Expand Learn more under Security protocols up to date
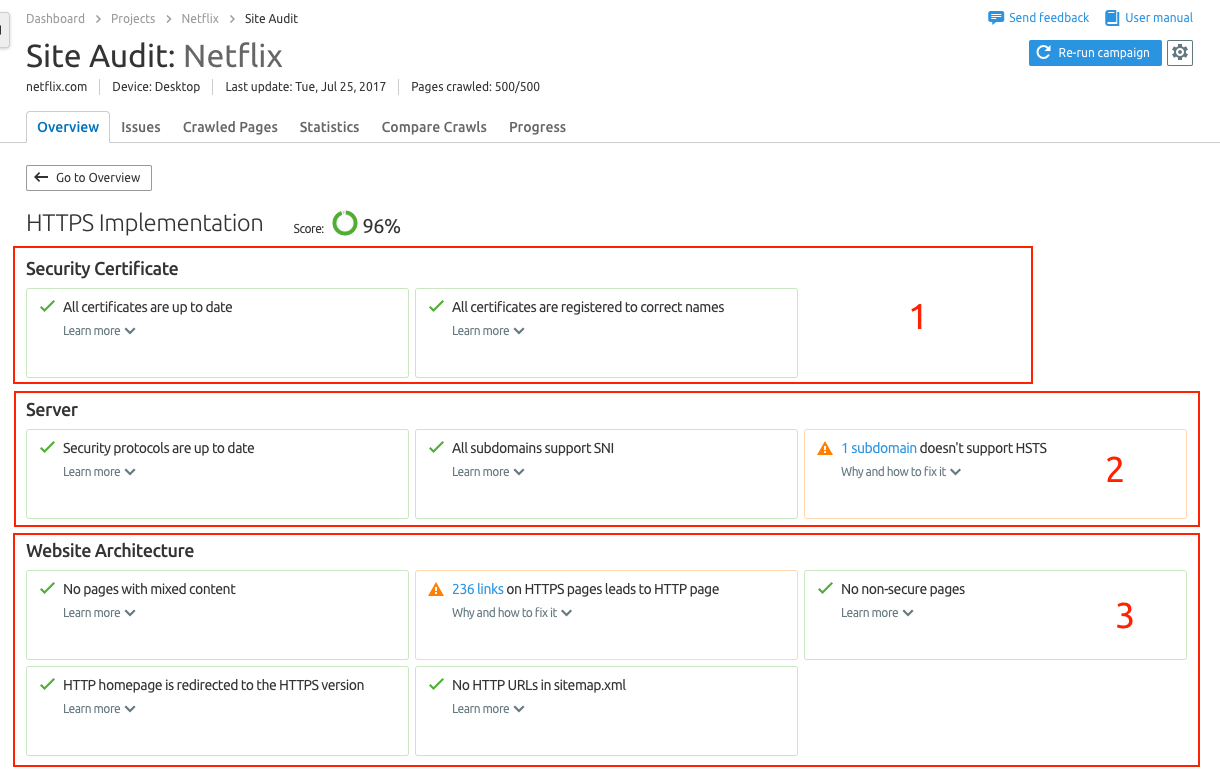 click(x=99, y=472)
